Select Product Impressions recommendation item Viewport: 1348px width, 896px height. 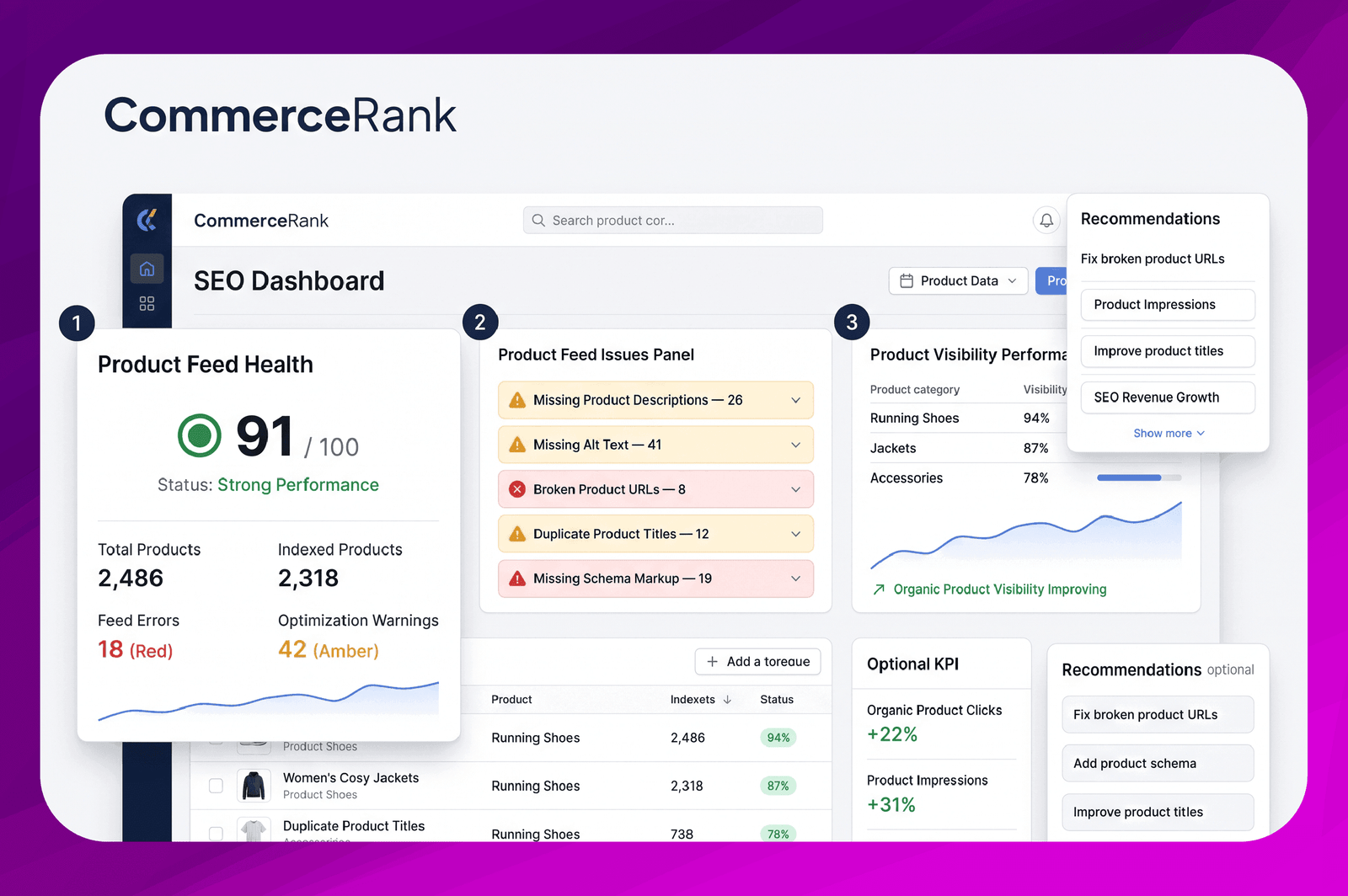[x=1168, y=305]
